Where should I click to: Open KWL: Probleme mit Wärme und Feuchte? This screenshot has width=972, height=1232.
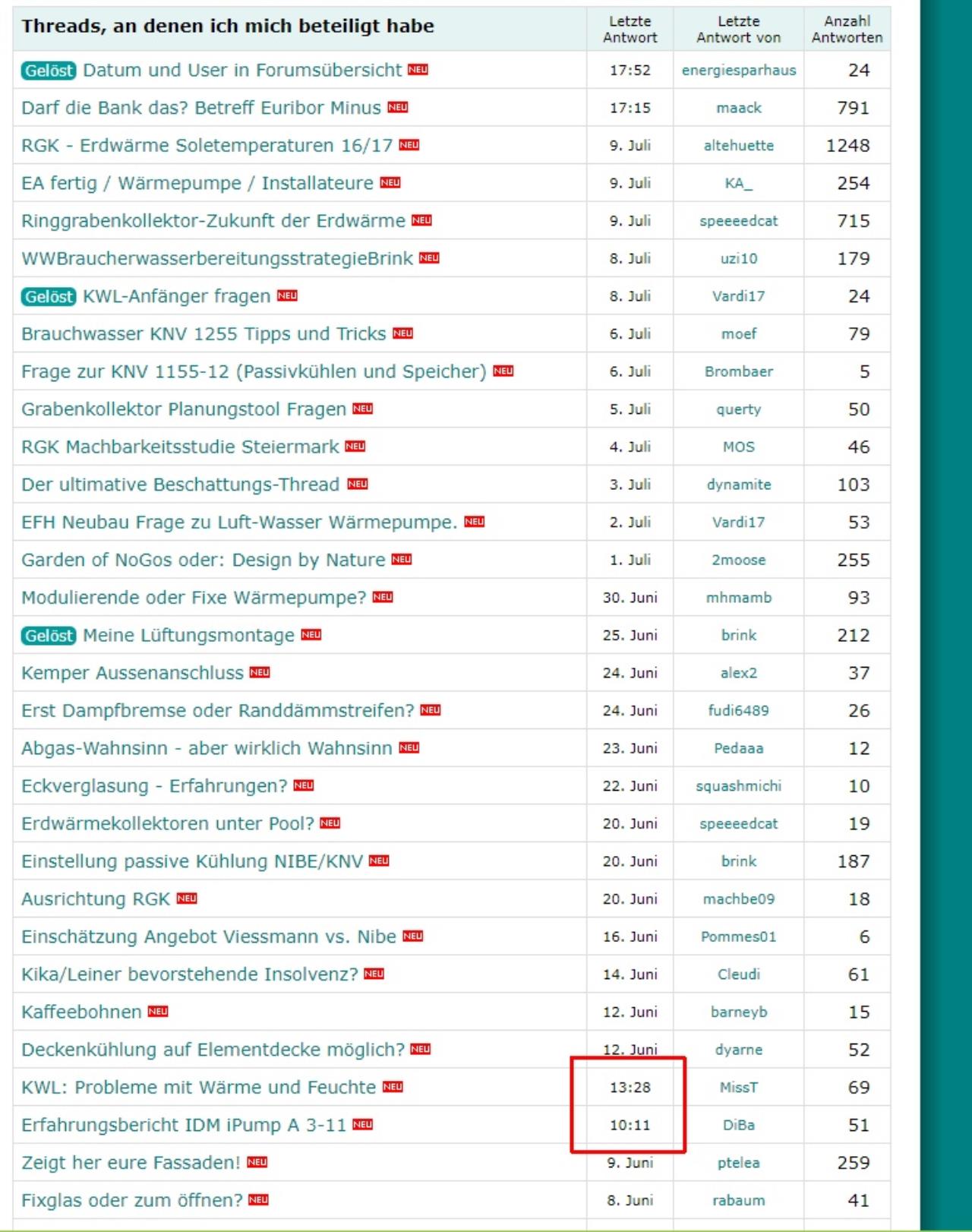click(199, 1088)
